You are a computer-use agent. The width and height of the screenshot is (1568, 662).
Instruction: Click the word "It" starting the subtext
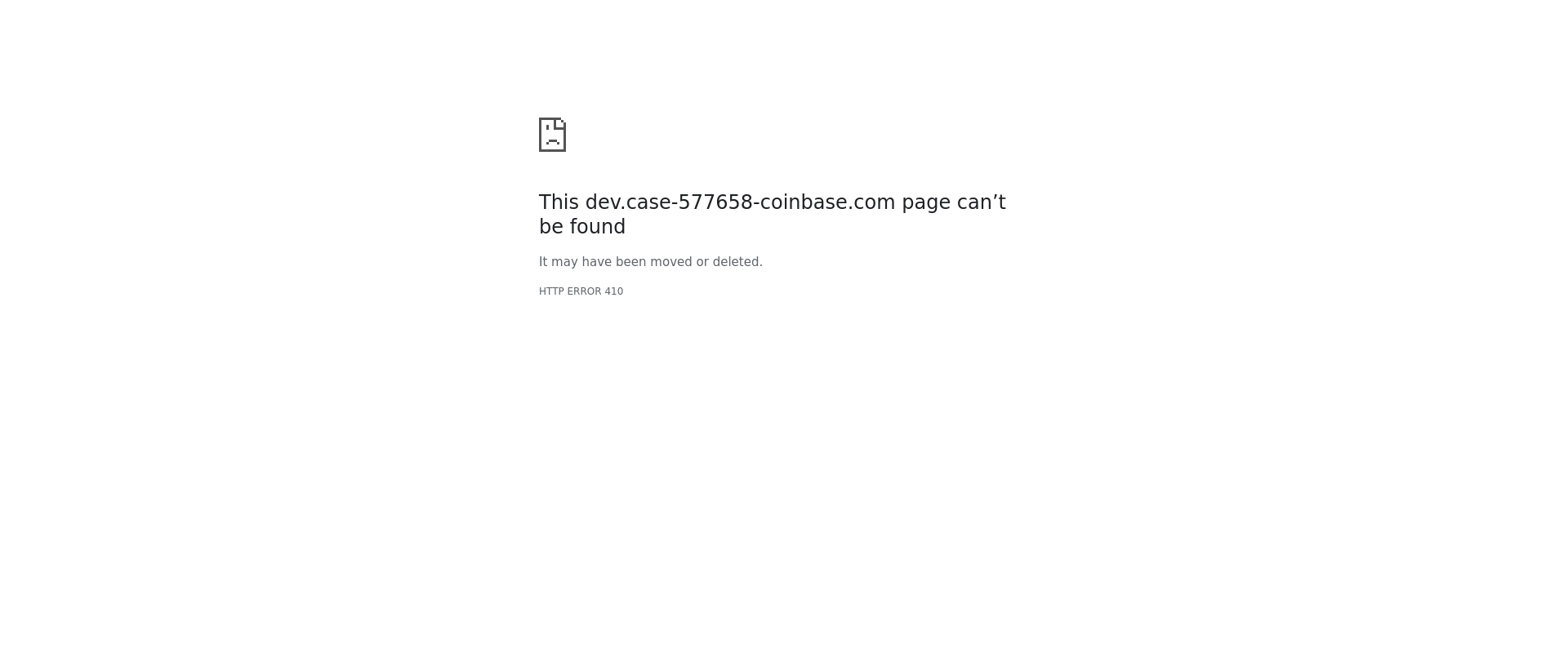[x=543, y=262]
